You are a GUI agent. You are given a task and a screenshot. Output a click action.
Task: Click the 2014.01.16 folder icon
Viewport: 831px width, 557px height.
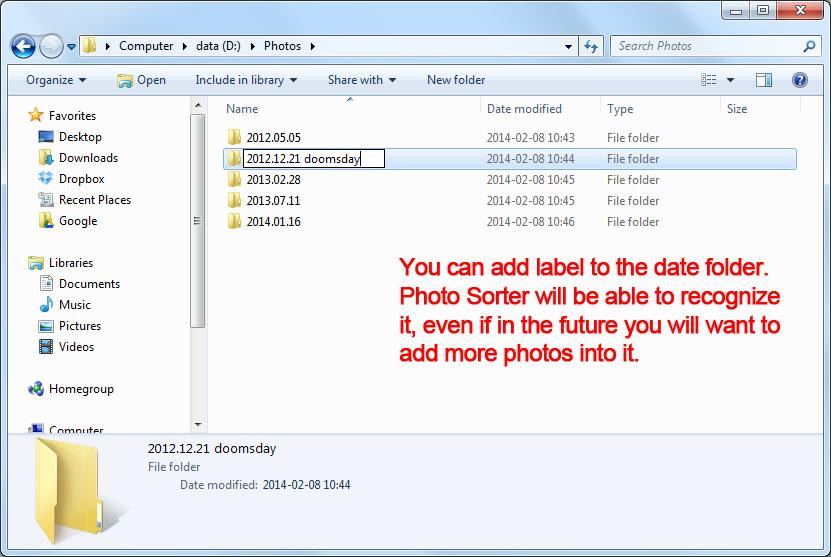[234, 221]
